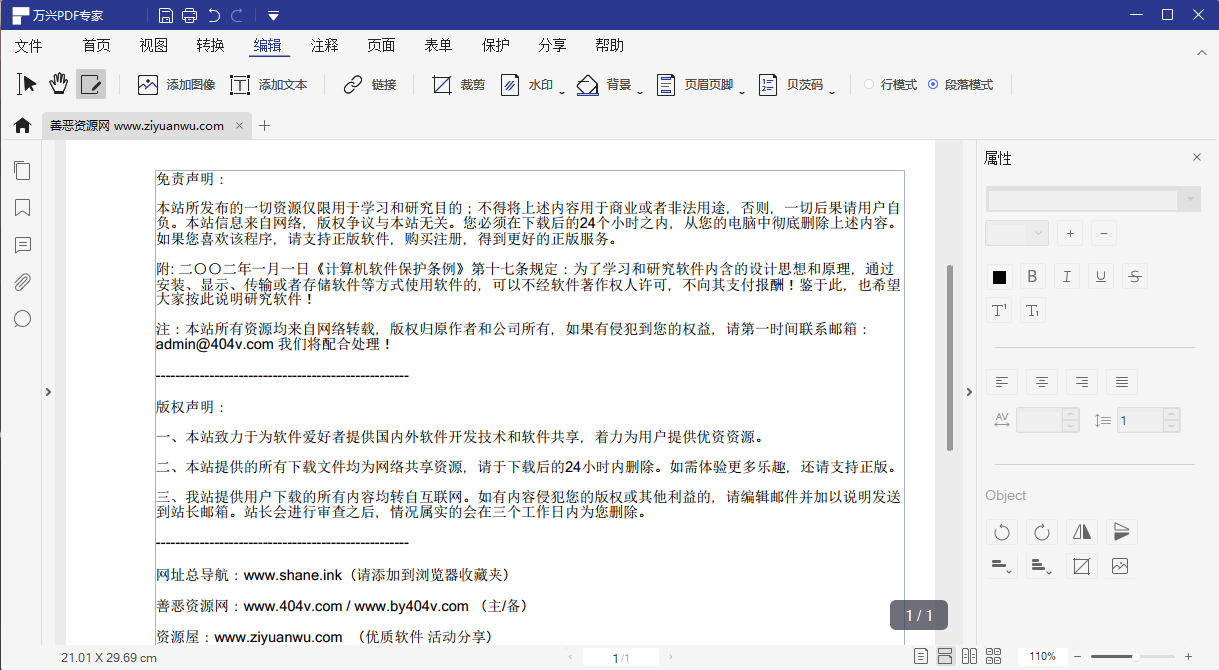The height and width of the screenshot is (670, 1219).
Task: Click the black text color swatch
Action: click(x=998, y=276)
